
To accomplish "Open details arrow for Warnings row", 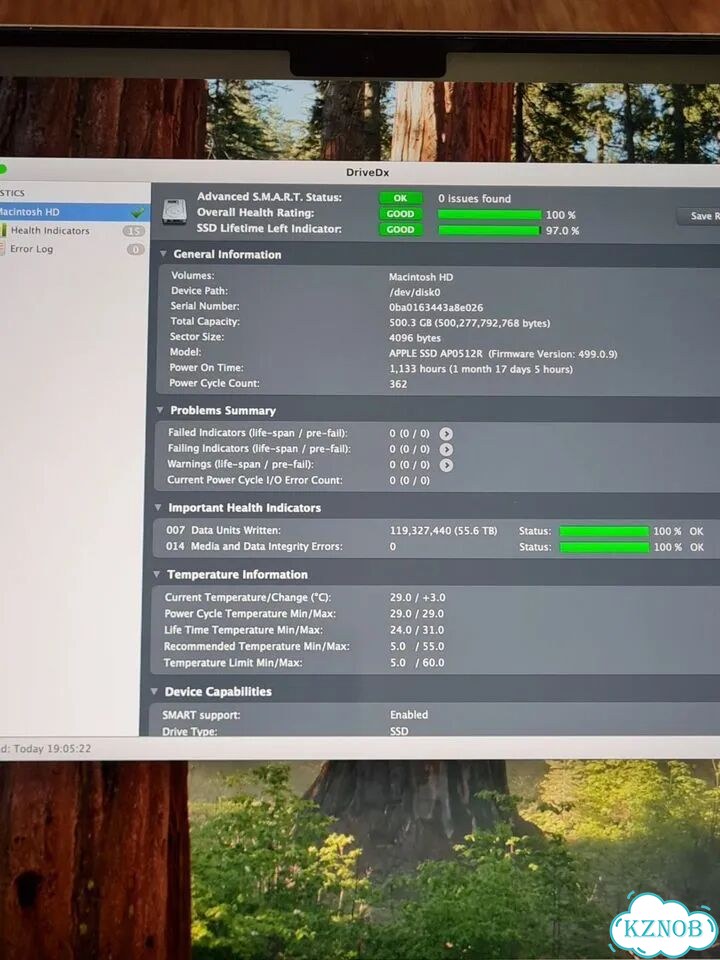I will coord(446,465).
